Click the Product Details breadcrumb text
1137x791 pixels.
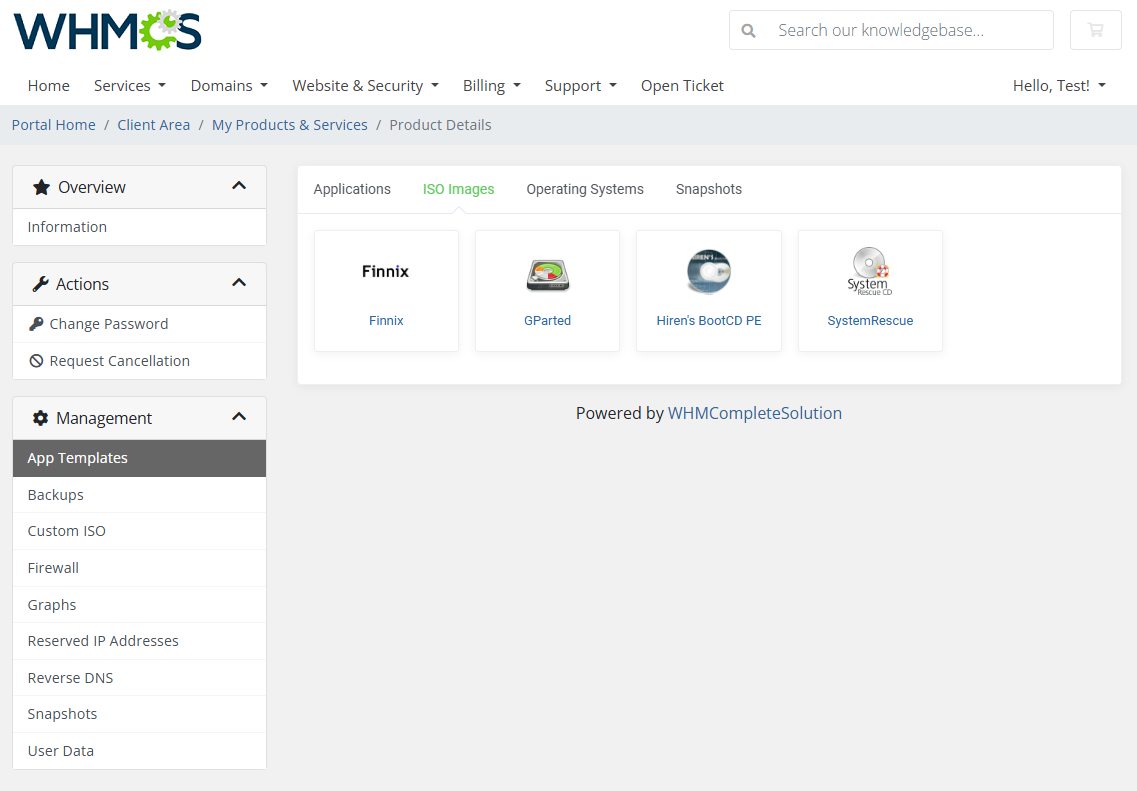[x=440, y=125]
